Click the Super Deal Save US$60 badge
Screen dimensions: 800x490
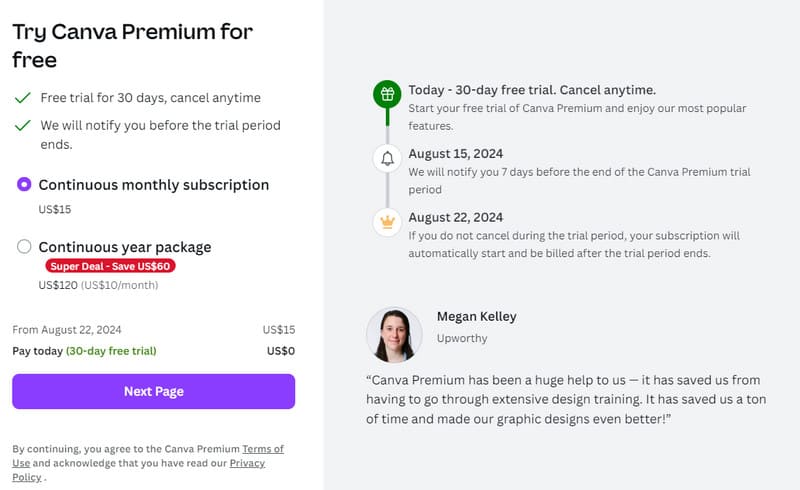click(111, 266)
